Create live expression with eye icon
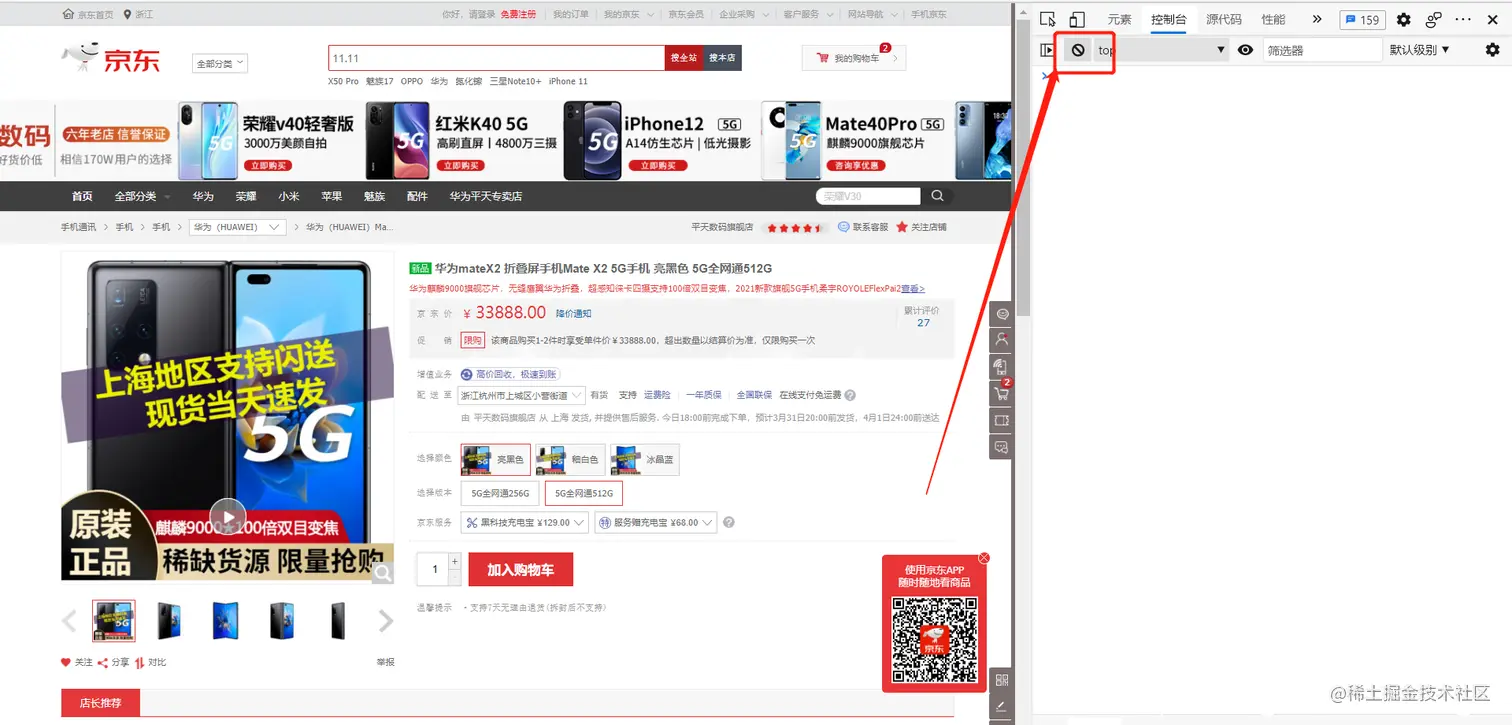 [x=1246, y=50]
